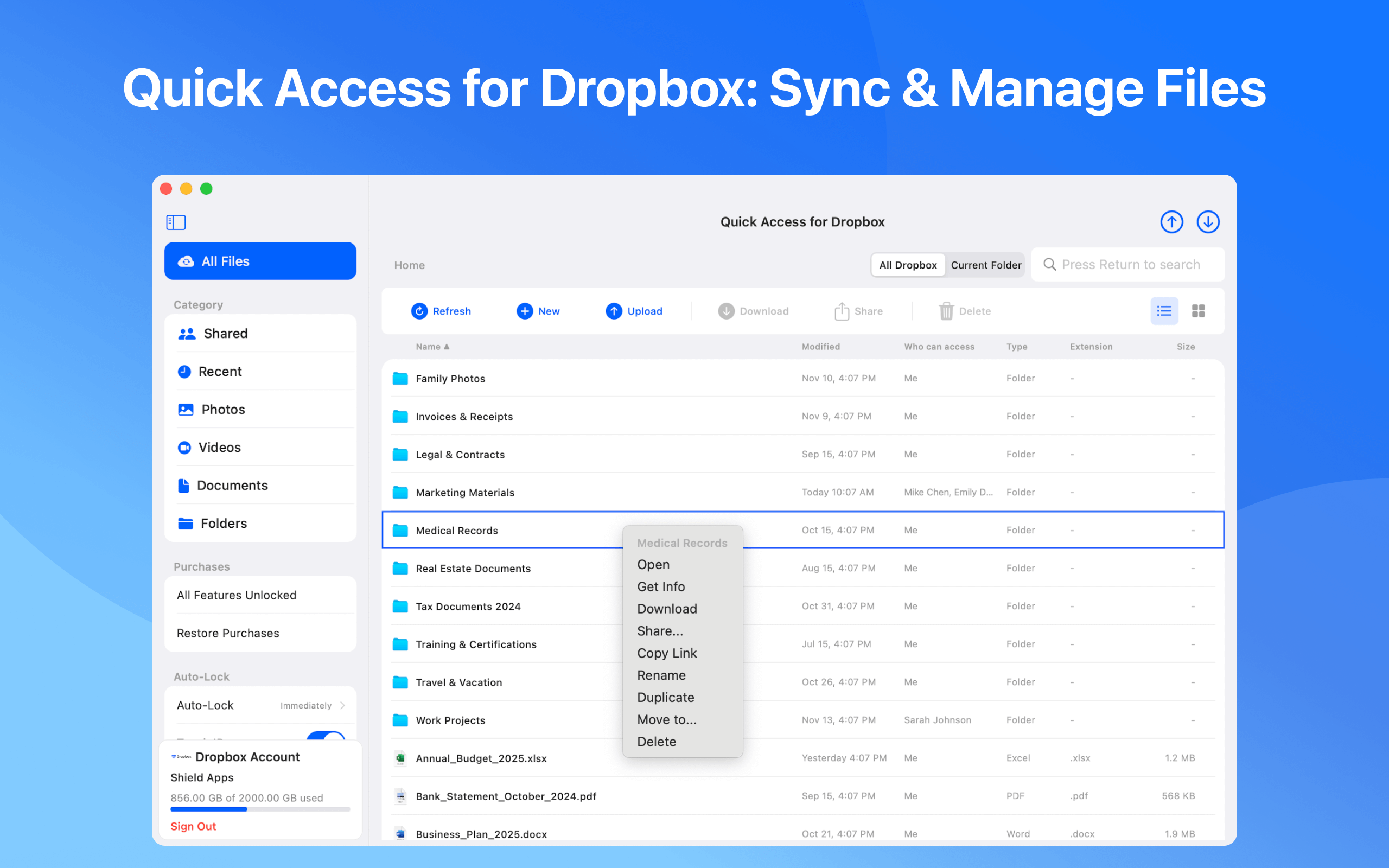
Task: Open the Shared category
Action: [225, 334]
